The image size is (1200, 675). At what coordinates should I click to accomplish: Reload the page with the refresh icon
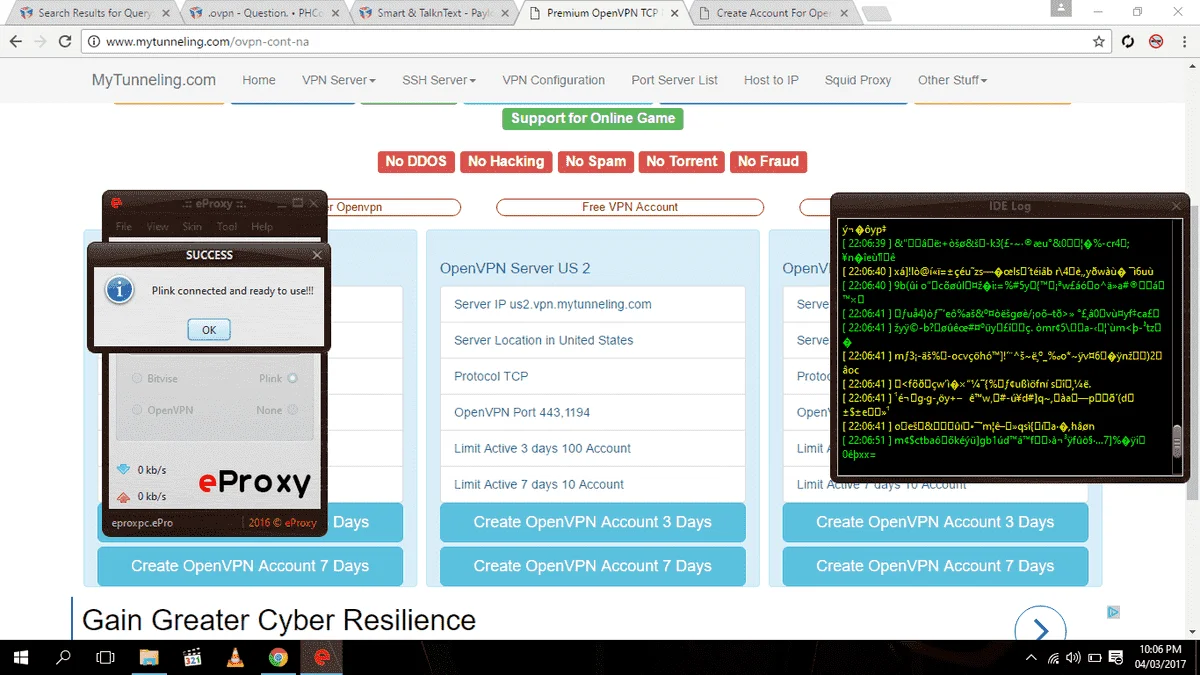pyautogui.click(x=65, y=42)
